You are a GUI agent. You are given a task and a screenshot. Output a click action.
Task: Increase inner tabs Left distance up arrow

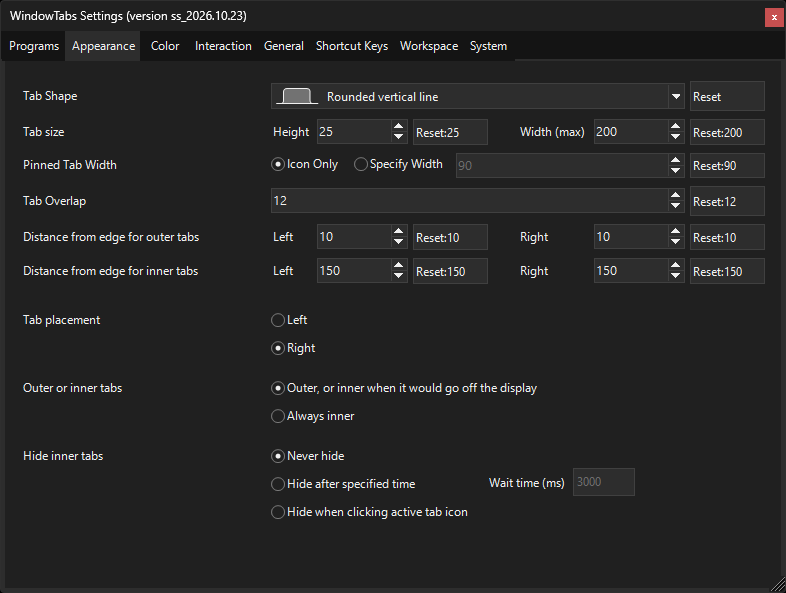pyautogui.click(x=399, y=265)
